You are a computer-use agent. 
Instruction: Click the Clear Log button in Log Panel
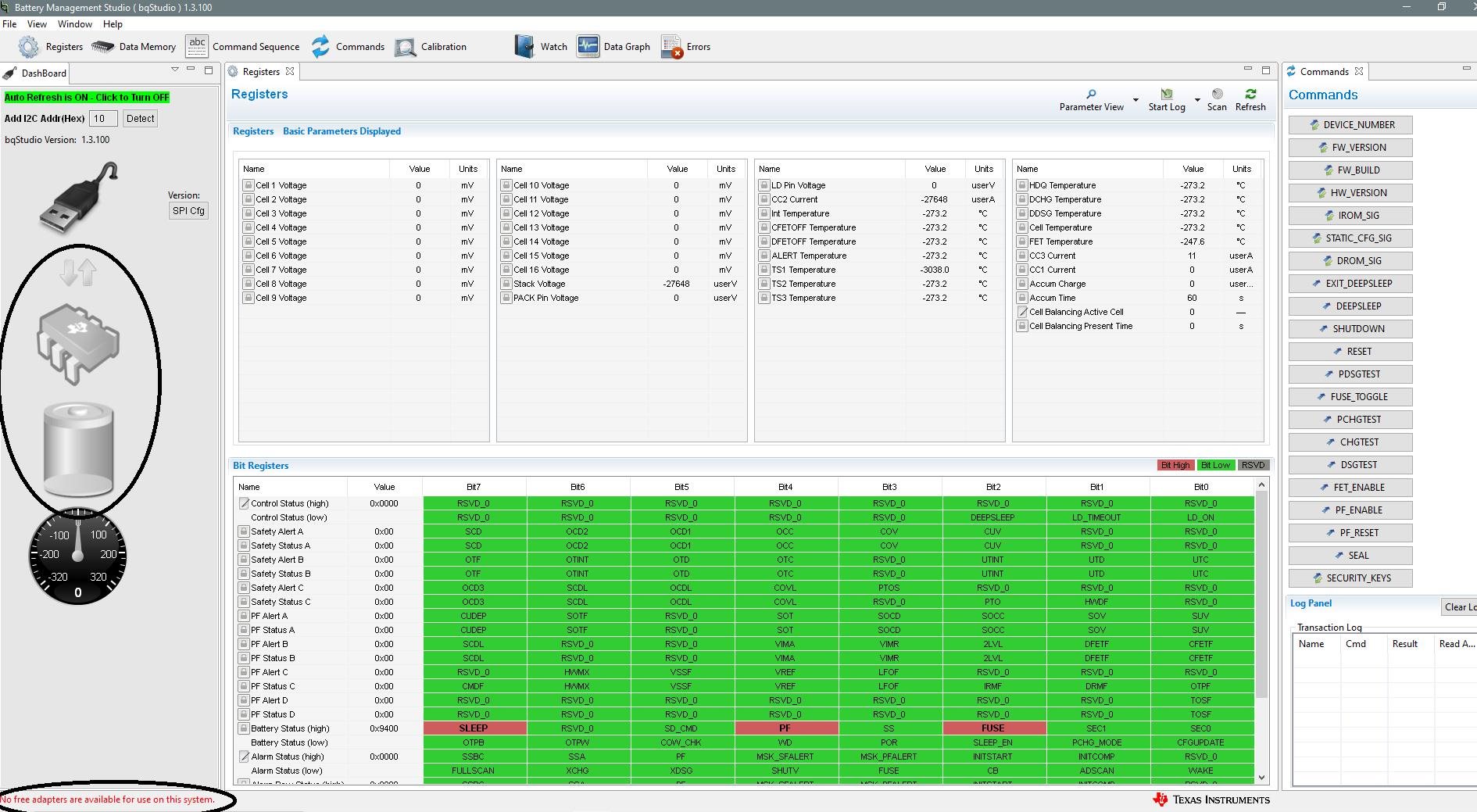[1459, 607]
